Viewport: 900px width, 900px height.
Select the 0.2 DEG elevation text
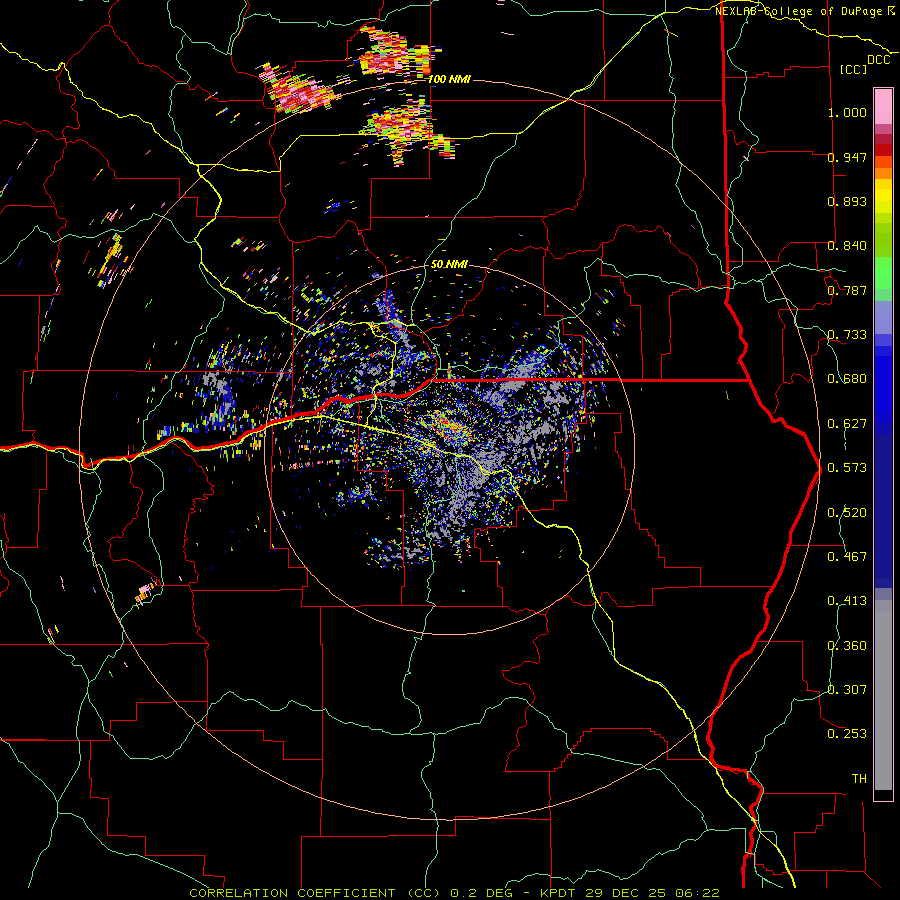pos(482,893)
